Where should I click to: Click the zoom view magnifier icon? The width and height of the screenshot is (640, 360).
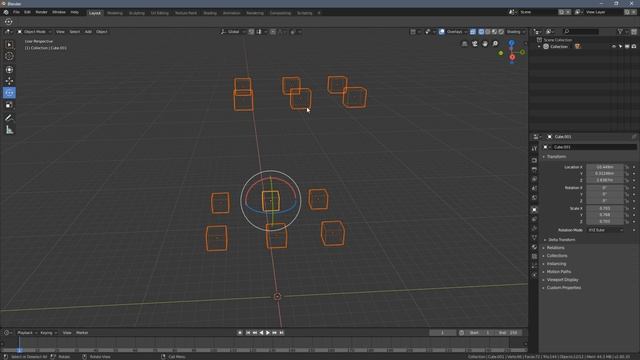tap(495, 44)
